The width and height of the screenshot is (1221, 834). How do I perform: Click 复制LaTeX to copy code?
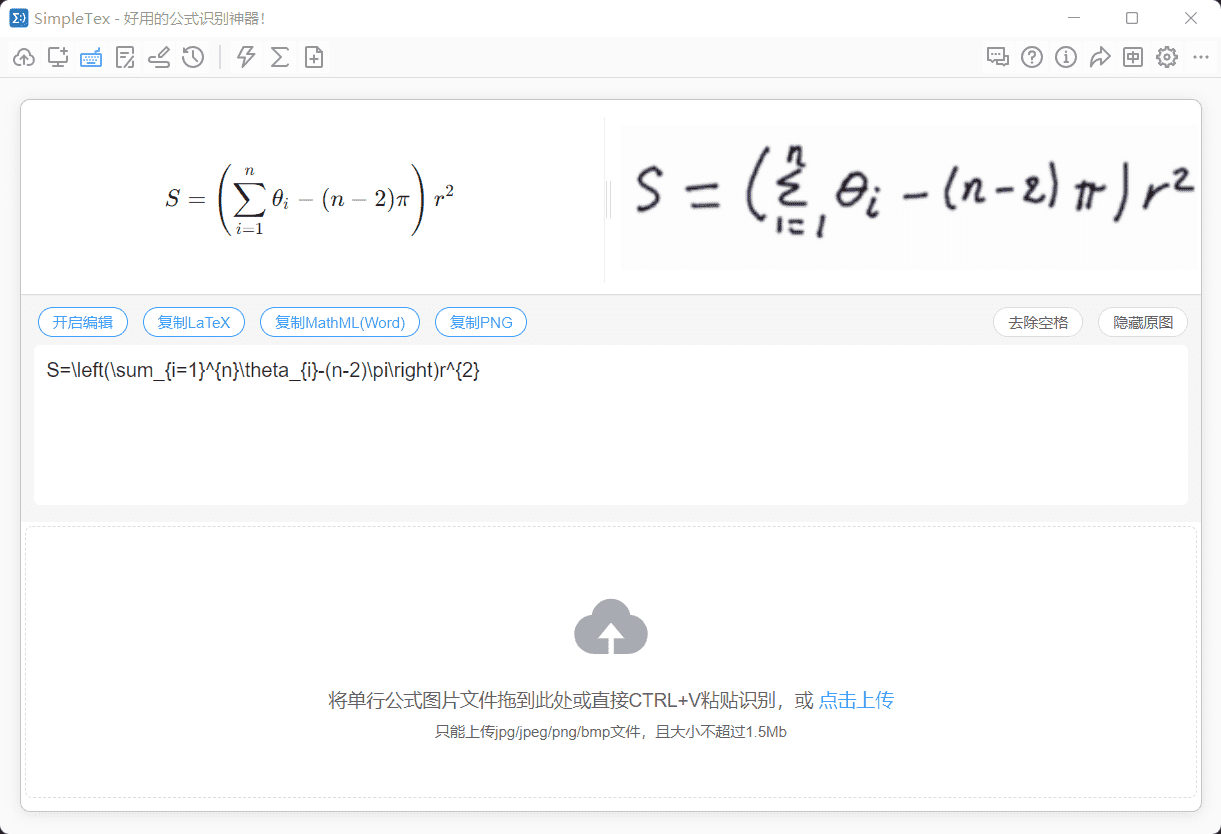[194, 322]
